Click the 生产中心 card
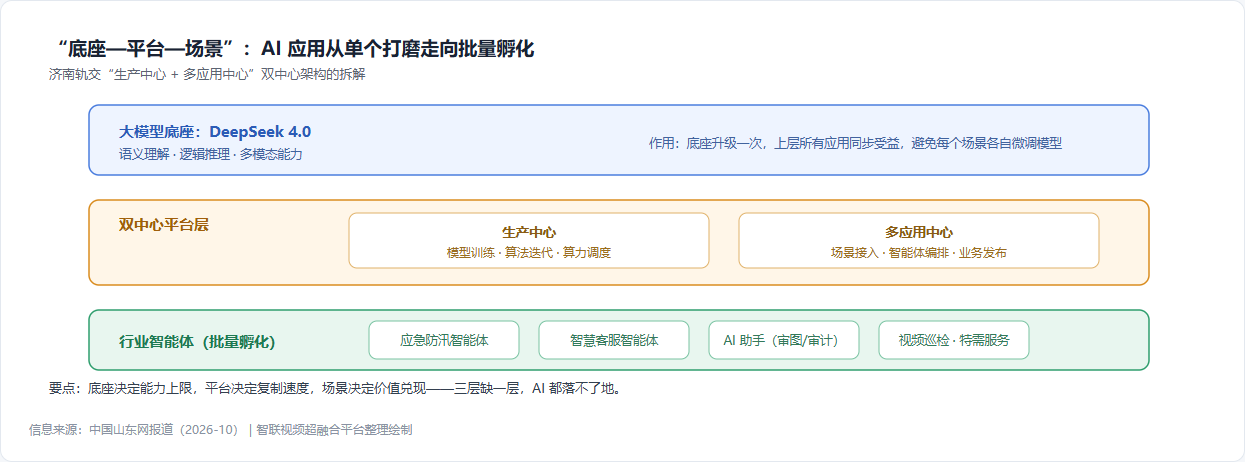Screen dimensions: 1245x462 (529, 241)
